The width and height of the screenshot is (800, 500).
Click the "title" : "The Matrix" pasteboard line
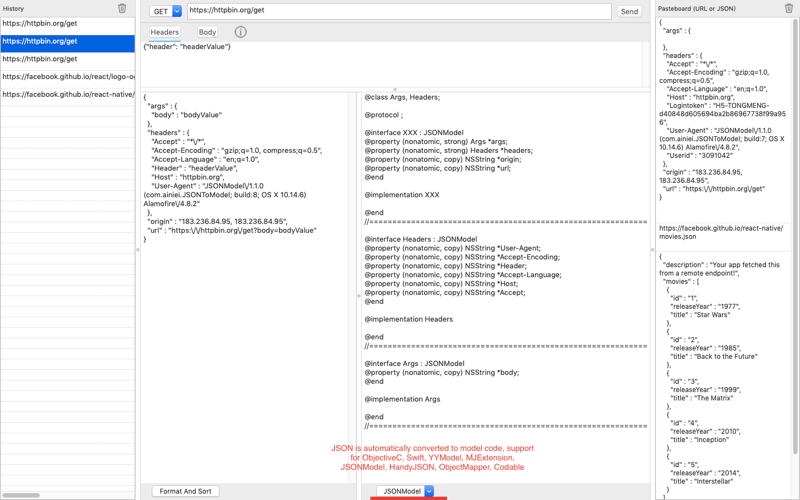[x=702, y=398]
